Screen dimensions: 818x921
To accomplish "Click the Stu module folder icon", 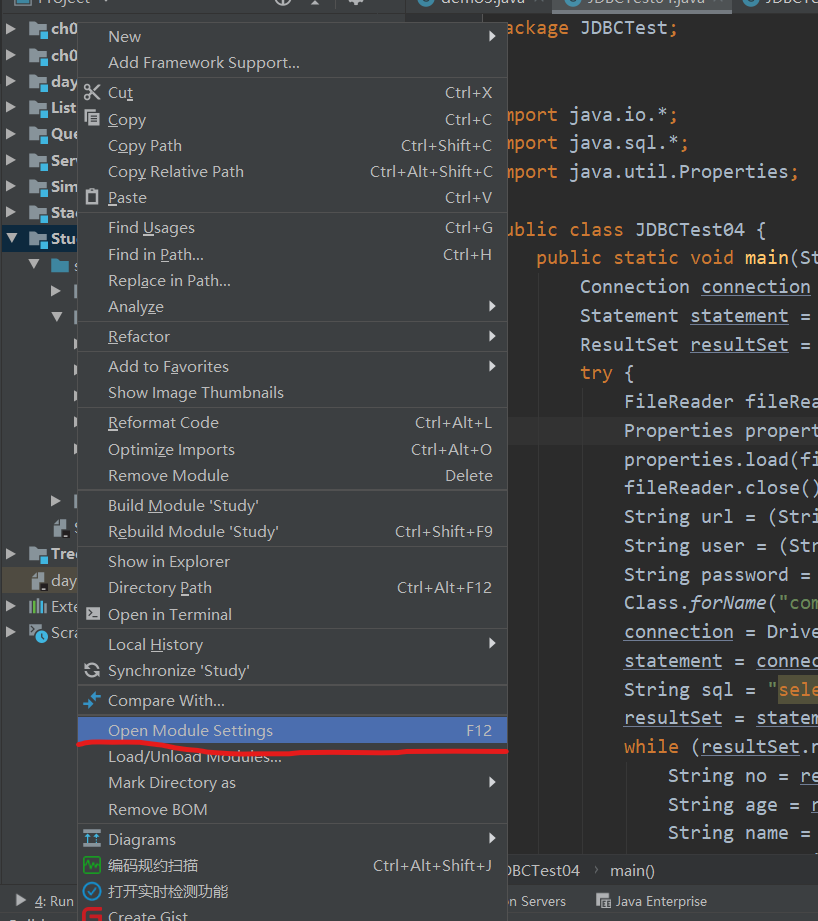I will [x=38, y=239].
